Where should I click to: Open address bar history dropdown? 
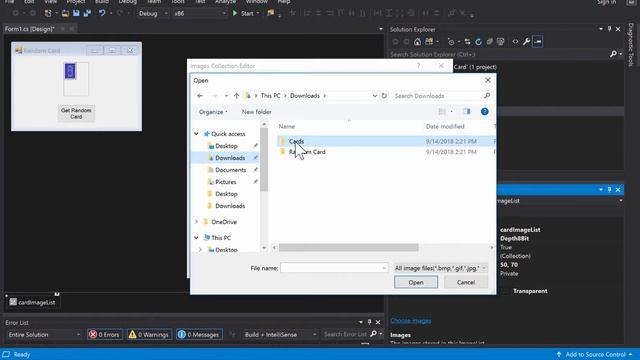click(x=375, y=96)
